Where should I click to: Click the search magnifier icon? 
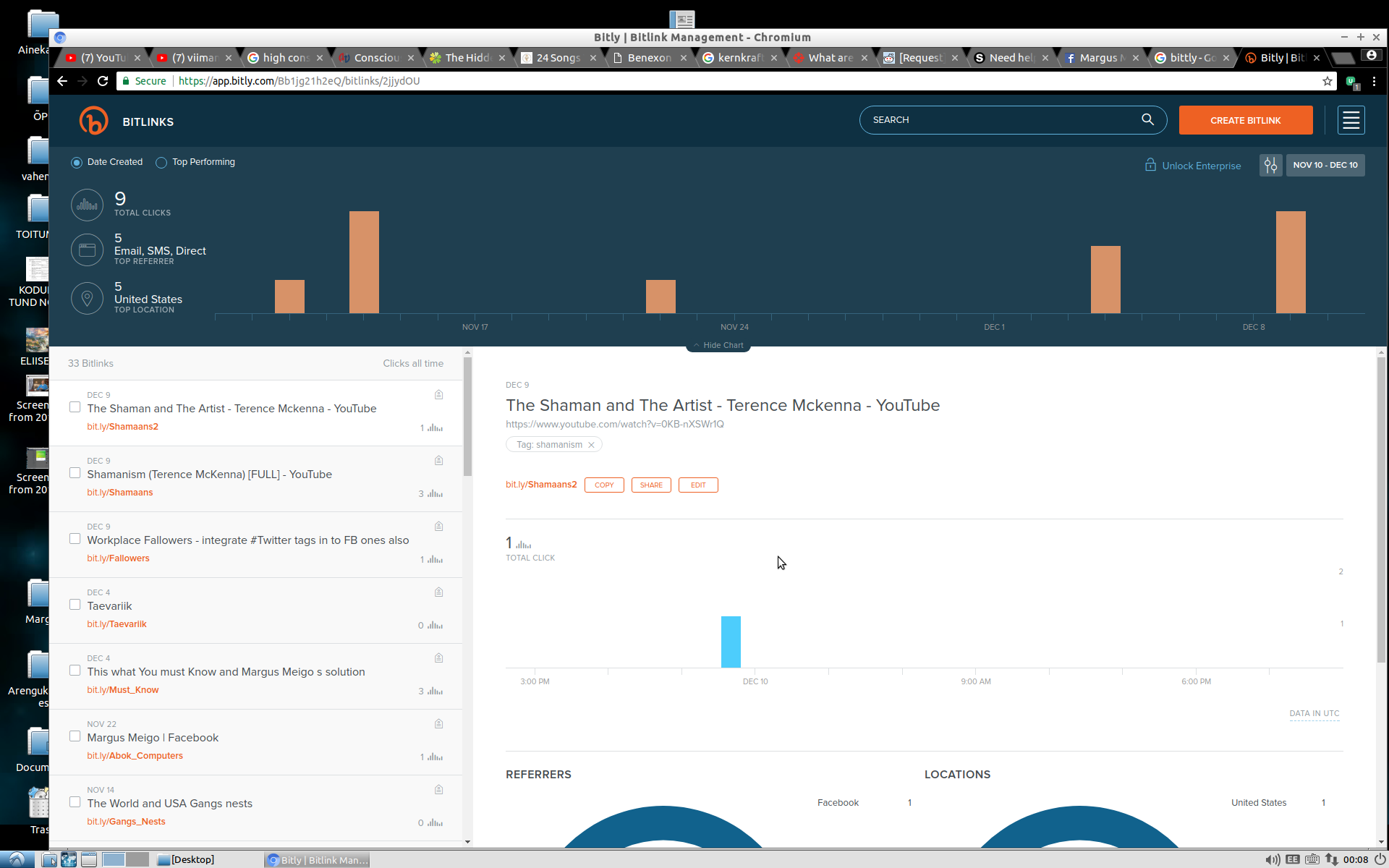click(1147, 119)
